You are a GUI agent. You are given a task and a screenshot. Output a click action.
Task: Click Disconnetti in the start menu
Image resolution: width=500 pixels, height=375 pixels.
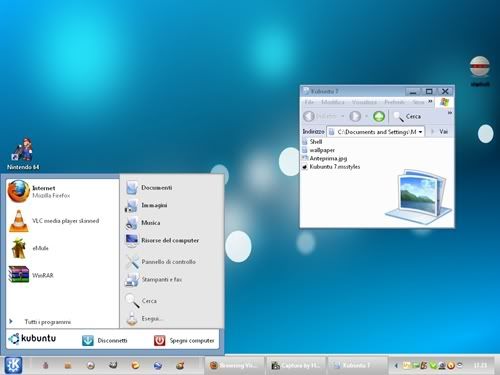[105, 340]
